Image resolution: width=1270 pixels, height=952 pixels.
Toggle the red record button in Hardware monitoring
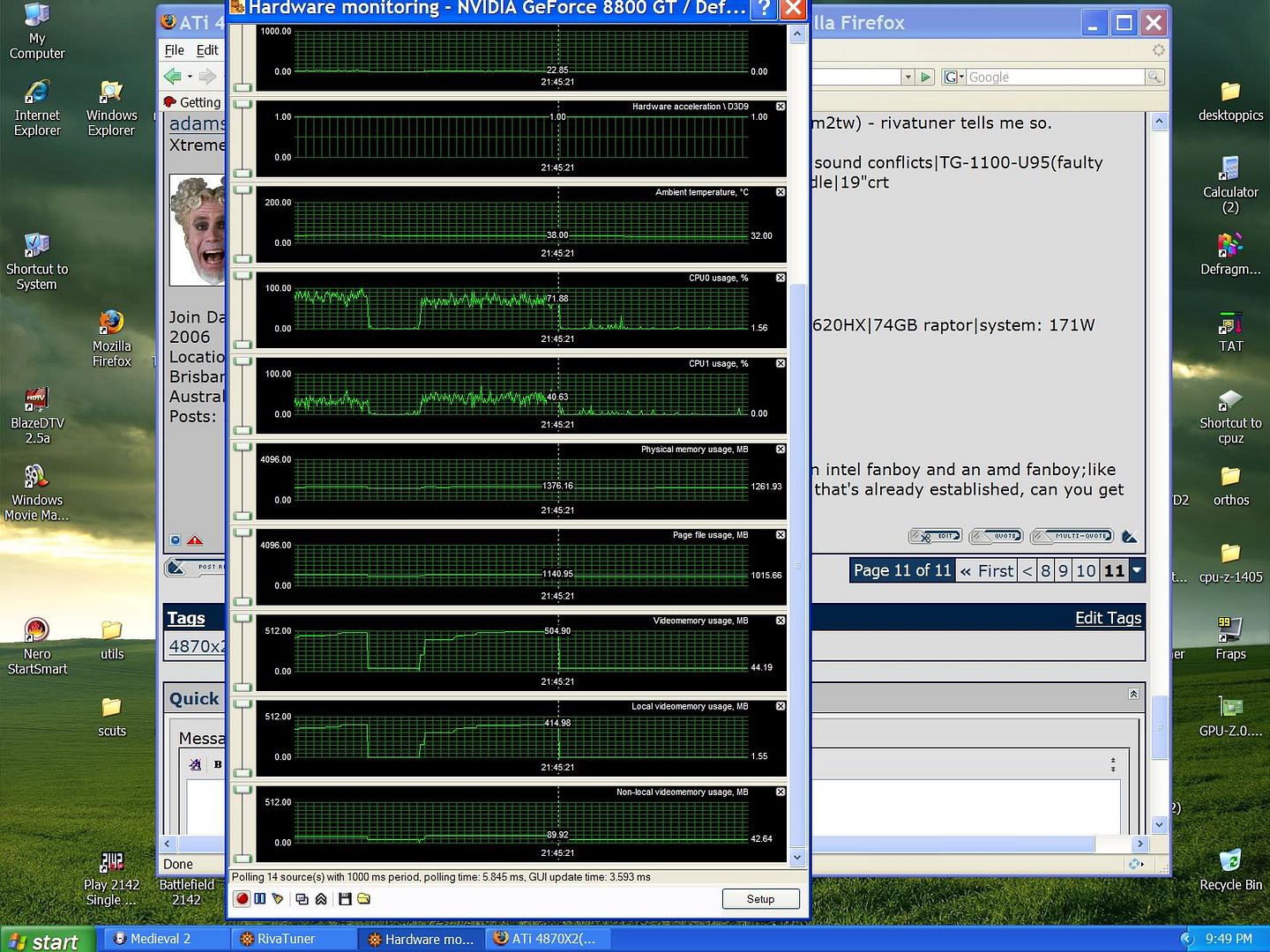[x=242, y=899]
